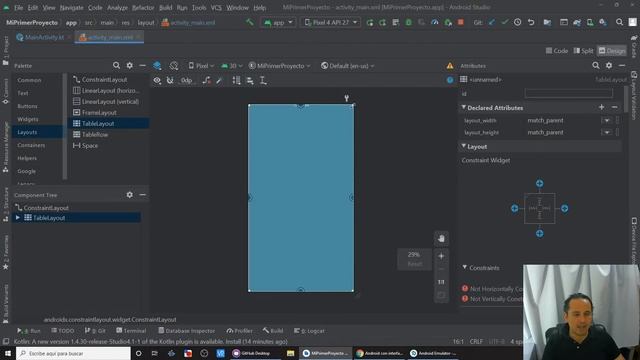Open the Navigate menu
The height and width of the screenshot is (360, 640).
(x=71, y=8)
